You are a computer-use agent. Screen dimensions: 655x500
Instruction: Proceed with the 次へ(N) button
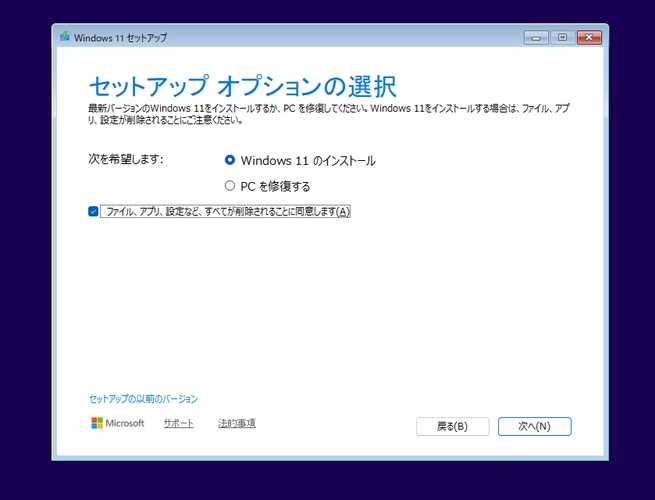(x=535, y=426)
